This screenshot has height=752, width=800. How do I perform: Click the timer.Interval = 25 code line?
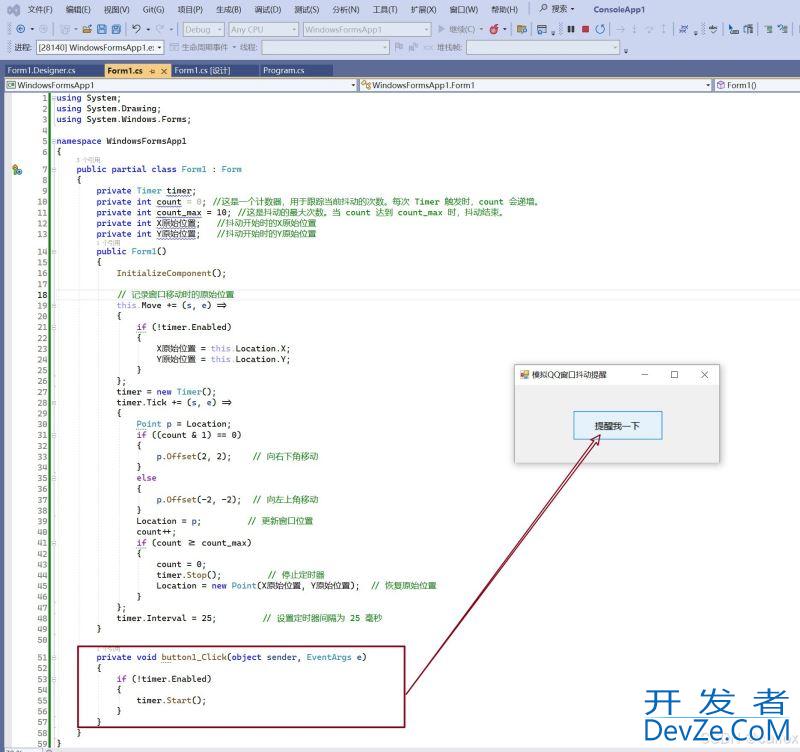click(x=166, y=618)
